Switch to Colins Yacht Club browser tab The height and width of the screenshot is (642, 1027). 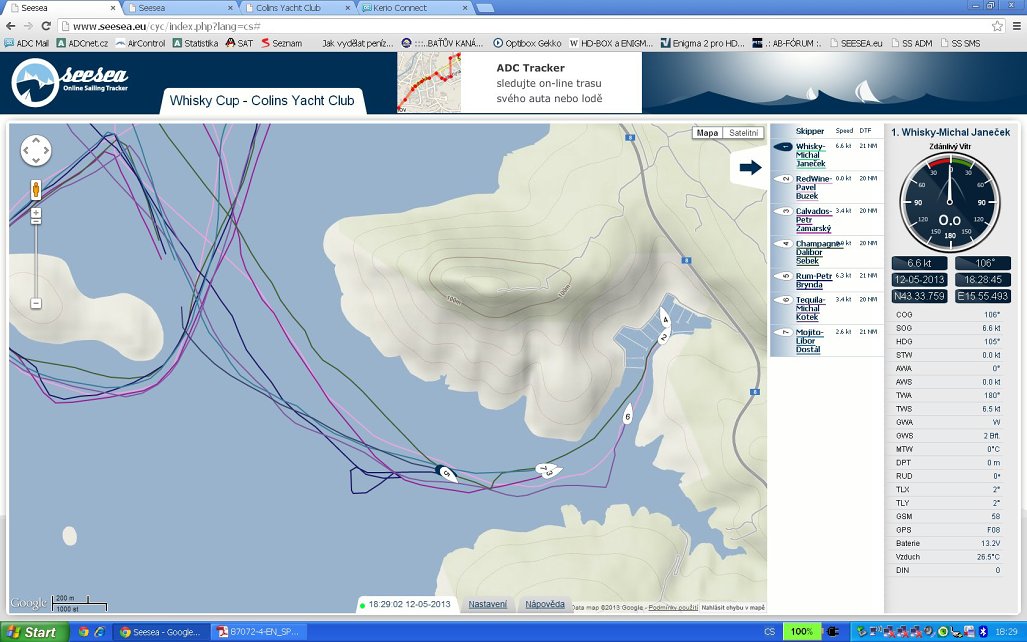[x=295, y=8]
